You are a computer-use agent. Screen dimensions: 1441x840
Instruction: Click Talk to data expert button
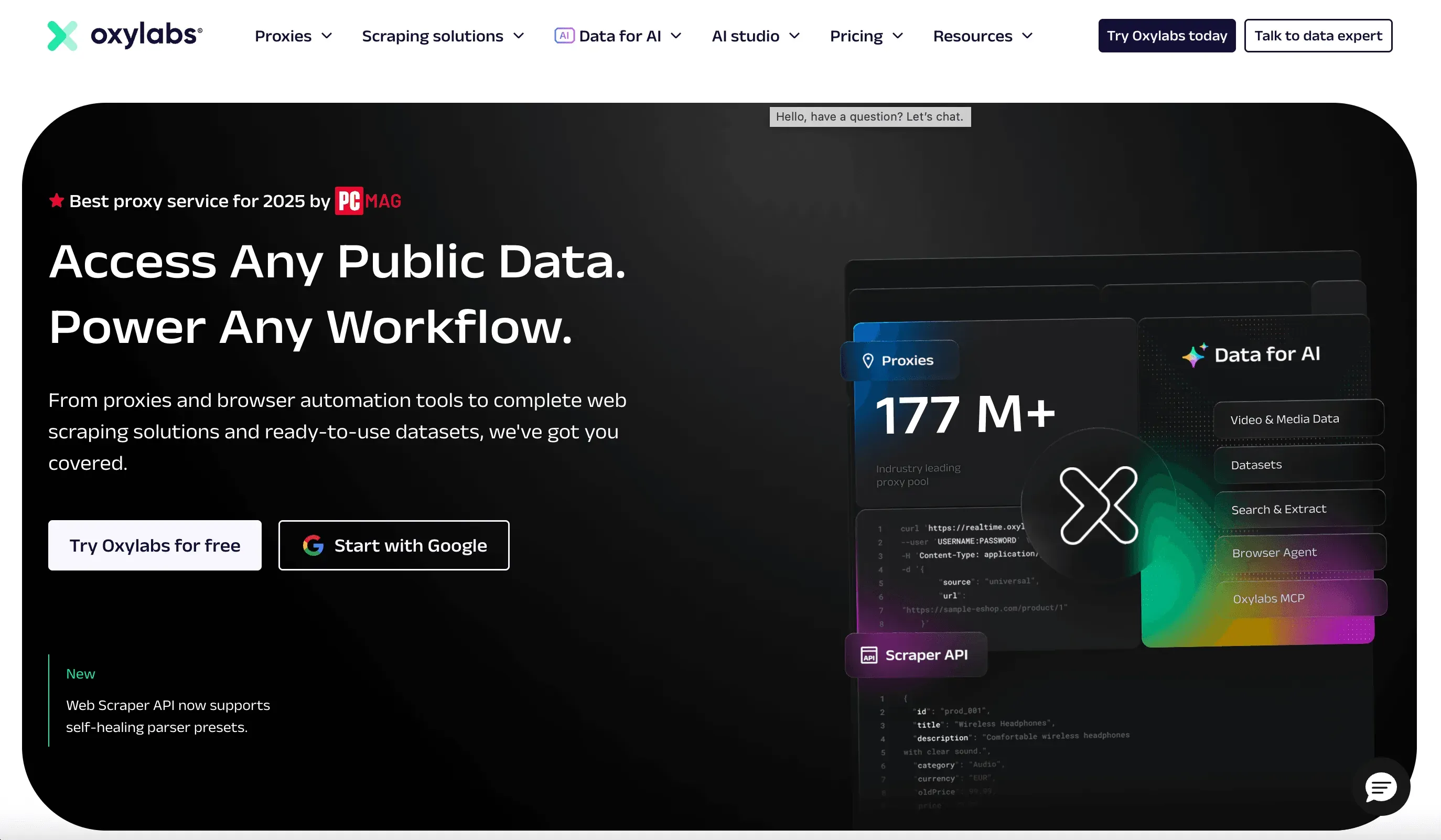[x=1318, y=36]
